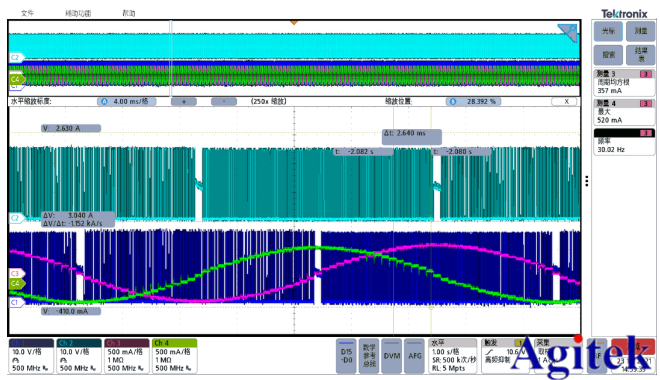Add the D15-D0 digital channel
Viewport: 660px width, 380px height.
[x=346, y=356]
